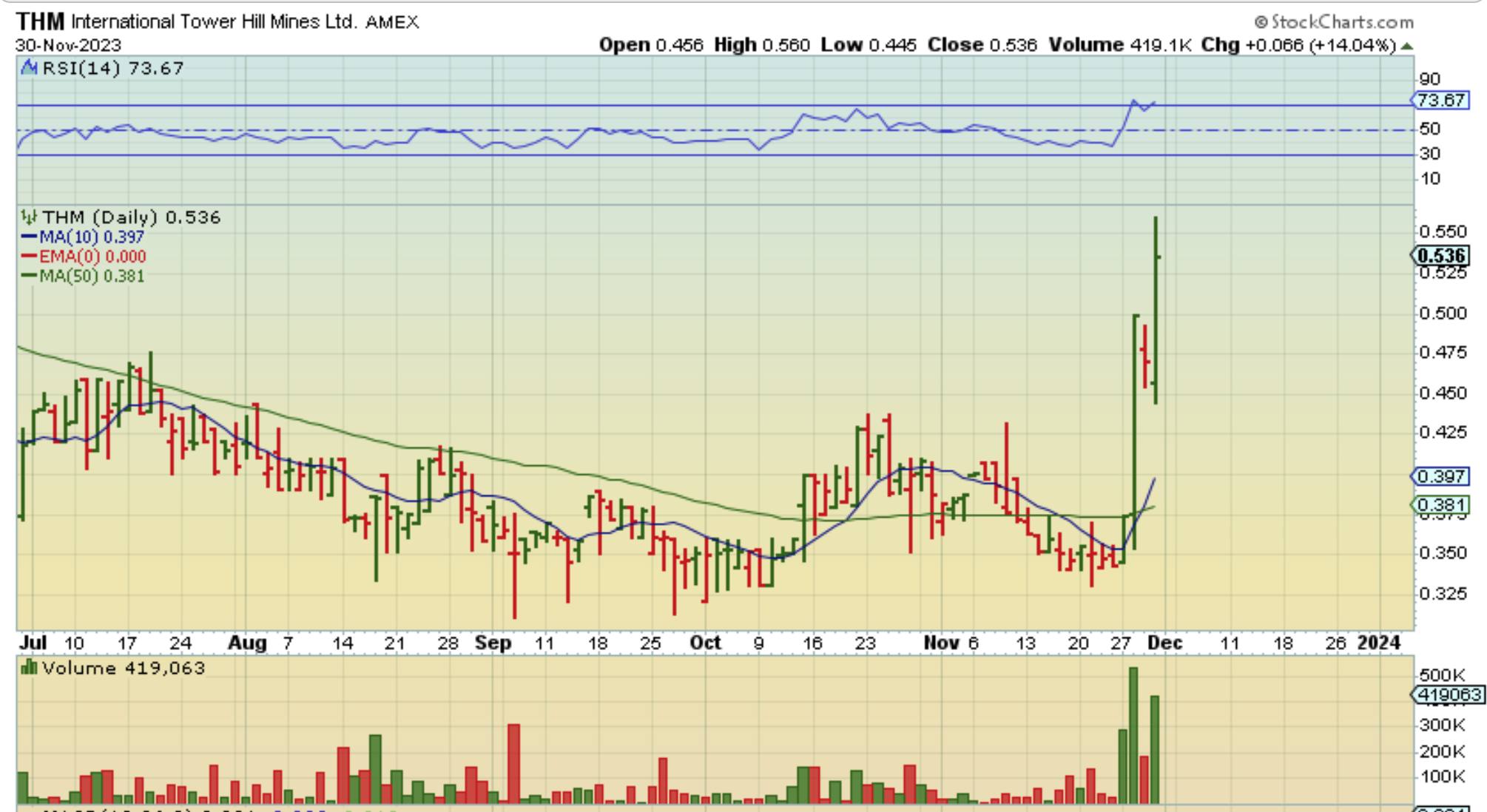Screen dimensions: 1487x812
Task: Click the Oct label on the date axis
Action: [705, 643]
